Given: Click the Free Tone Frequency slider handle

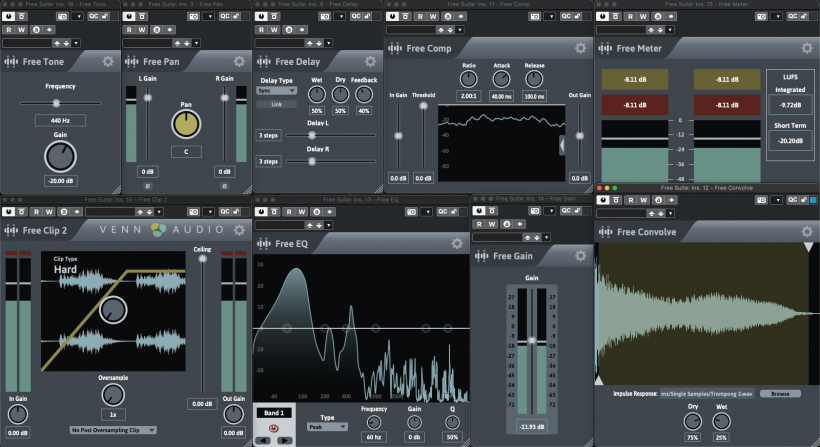Looking at the screenshot, I should (58, 102).
